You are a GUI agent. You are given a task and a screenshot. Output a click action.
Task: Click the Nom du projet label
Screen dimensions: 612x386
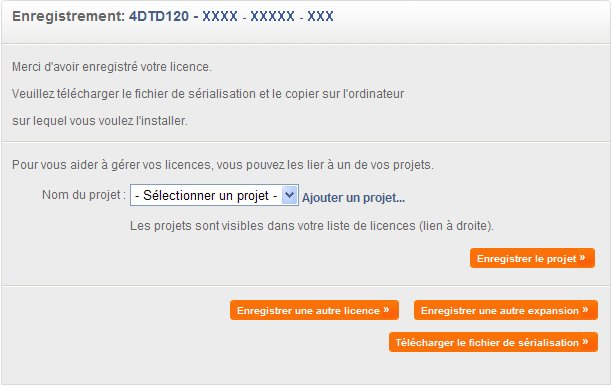pos(84,194)
